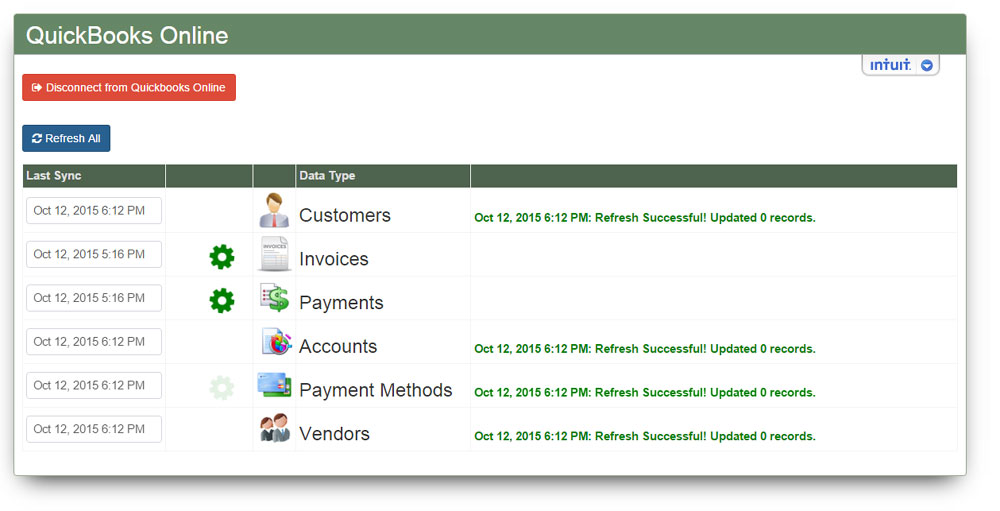Focus the Payments last sync date field
Viewport: 1000px width, 511px height.
94,298
